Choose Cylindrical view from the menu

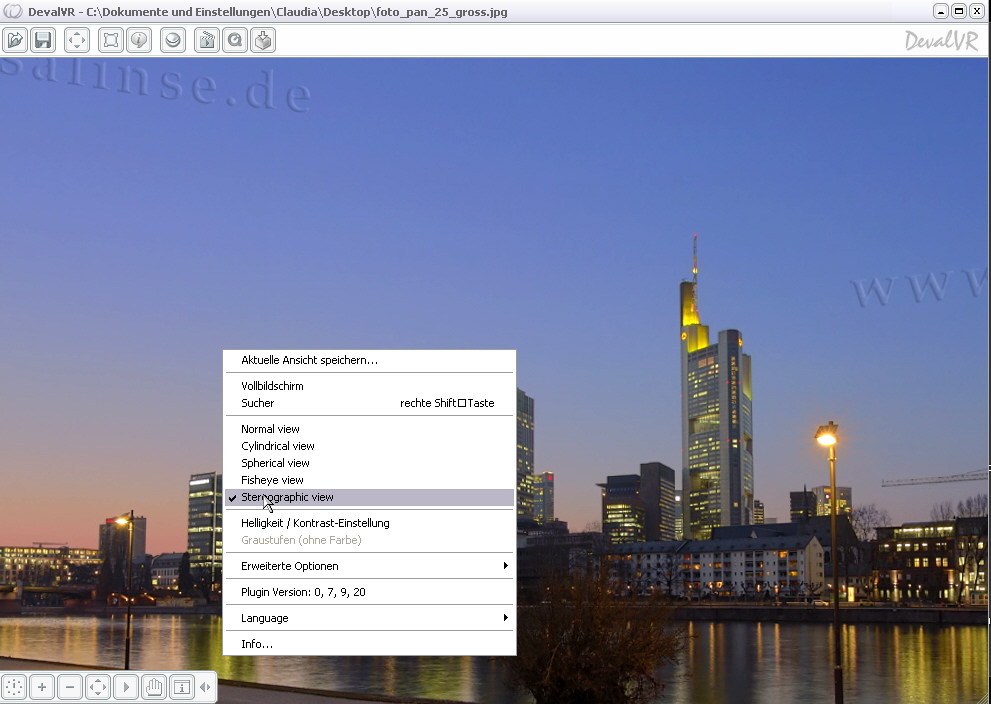[x=278, y=446]
